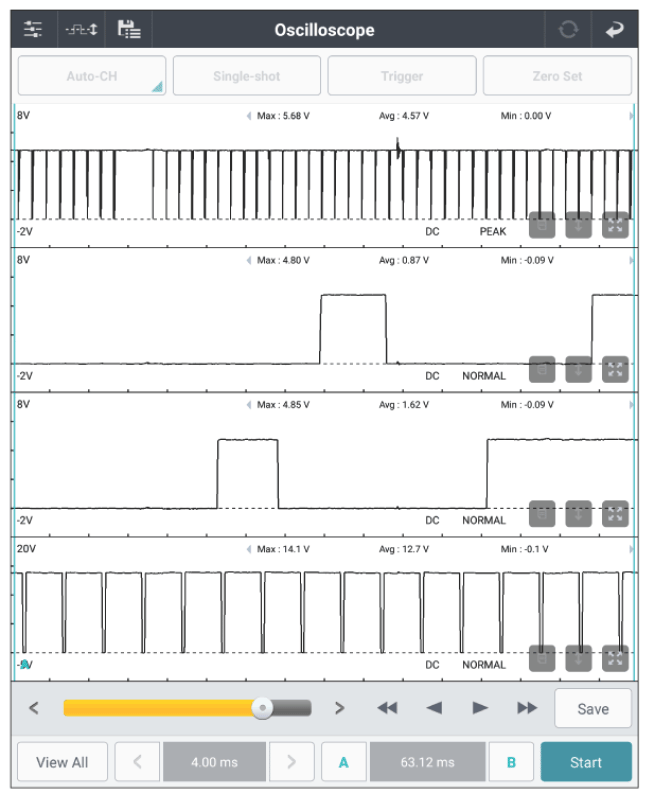Tap channel 4 move-down arrow icon
Screen dimensions: 649x798
pyautogui.click(x=579, y=659)
